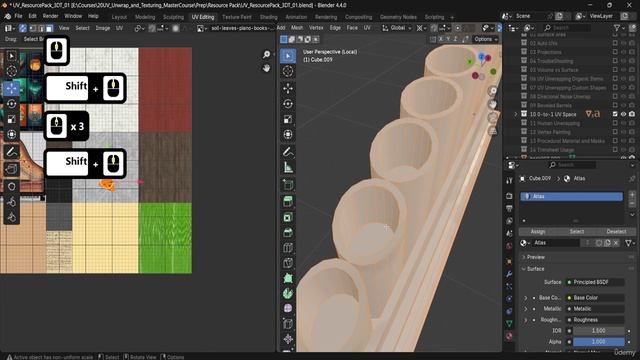
Task: Select the Cursor tool in UV editor toolbar
Action: tap(11, 71)
